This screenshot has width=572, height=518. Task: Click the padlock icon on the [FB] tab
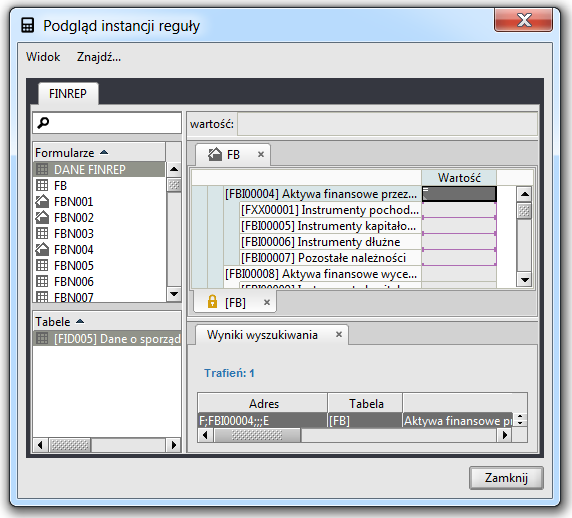pyautogui.click(x=212, y=302)
